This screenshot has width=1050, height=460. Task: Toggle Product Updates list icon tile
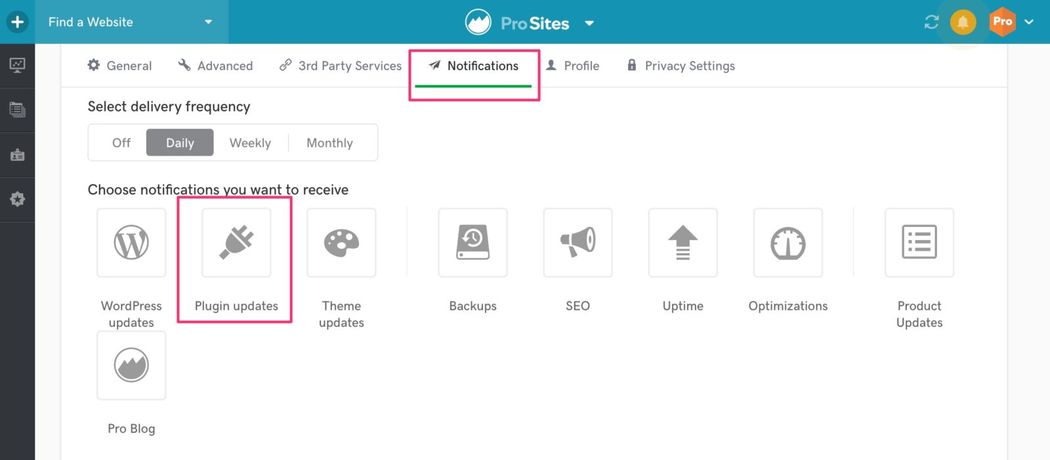click(919, 242)
